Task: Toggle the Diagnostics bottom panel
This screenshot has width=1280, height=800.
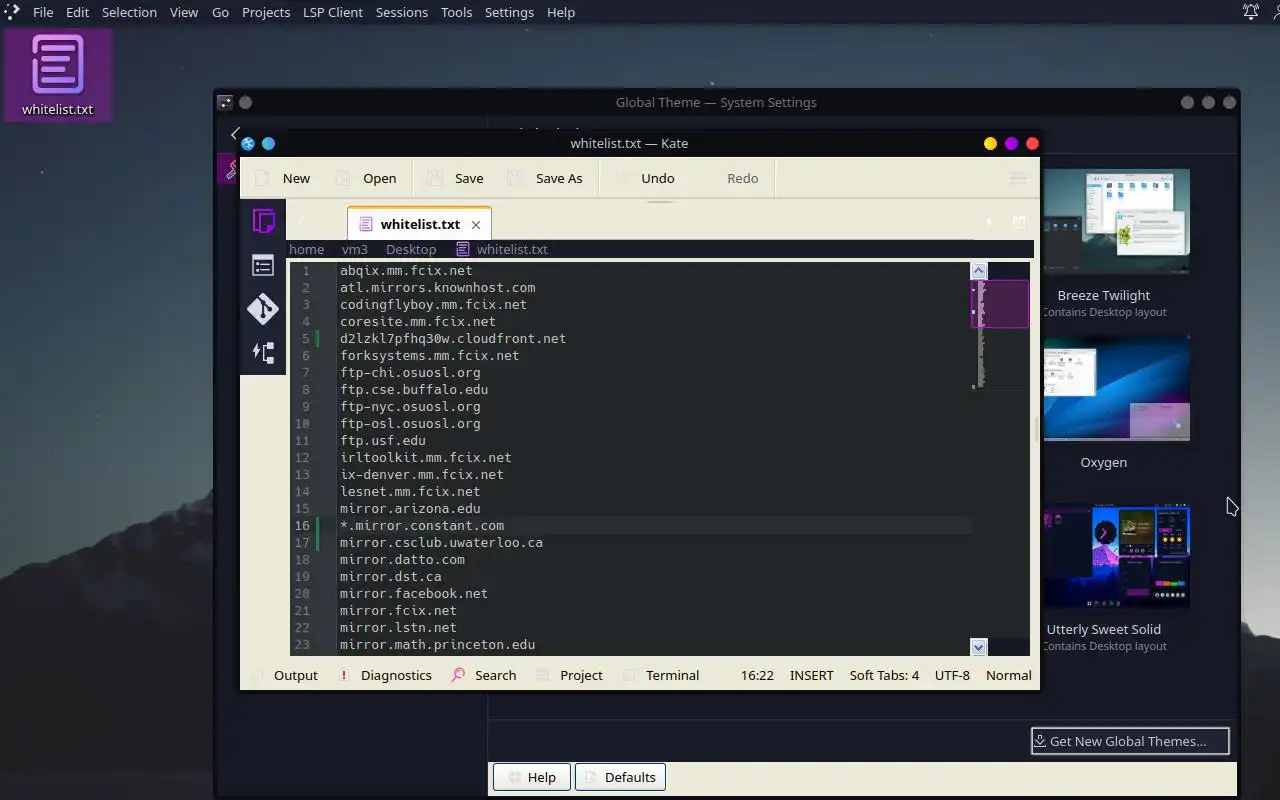Action: pyautogui.click(x=385, y=675)
